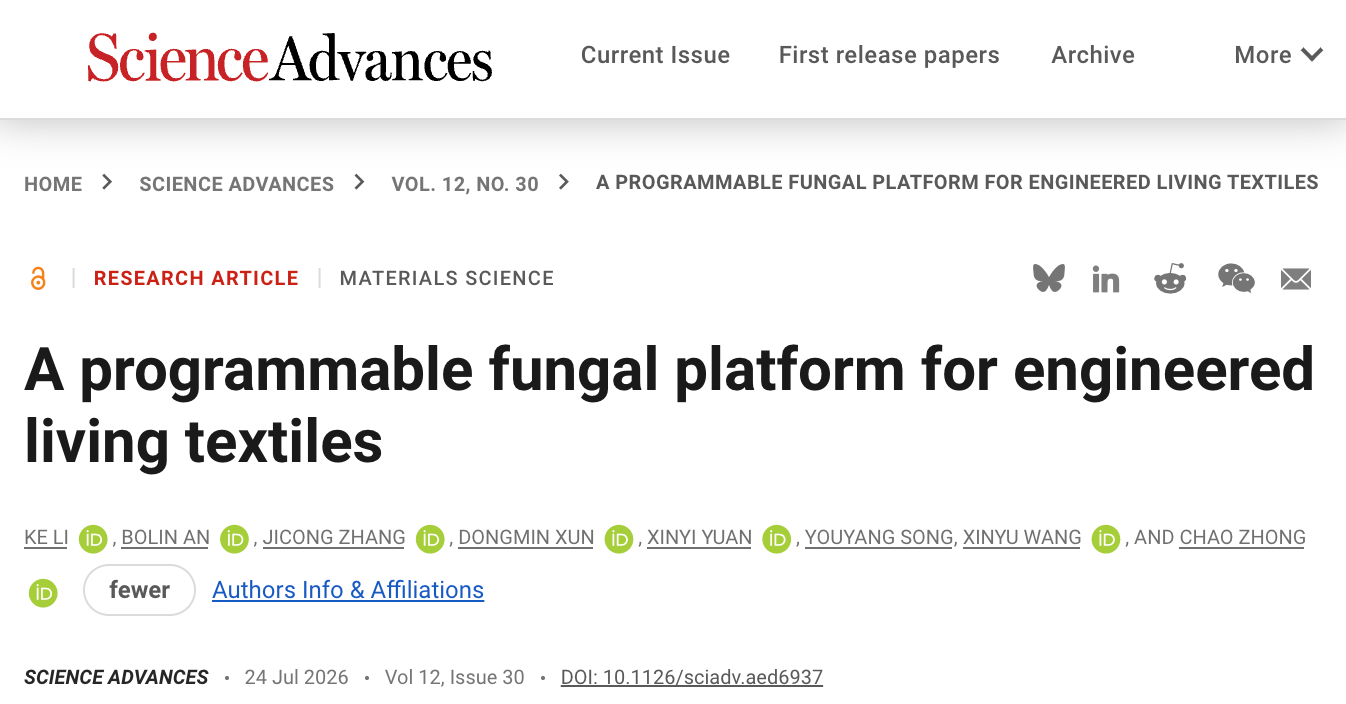
Task: Share article on Bluesky butterfly icon
Action: click(1049, 278)
